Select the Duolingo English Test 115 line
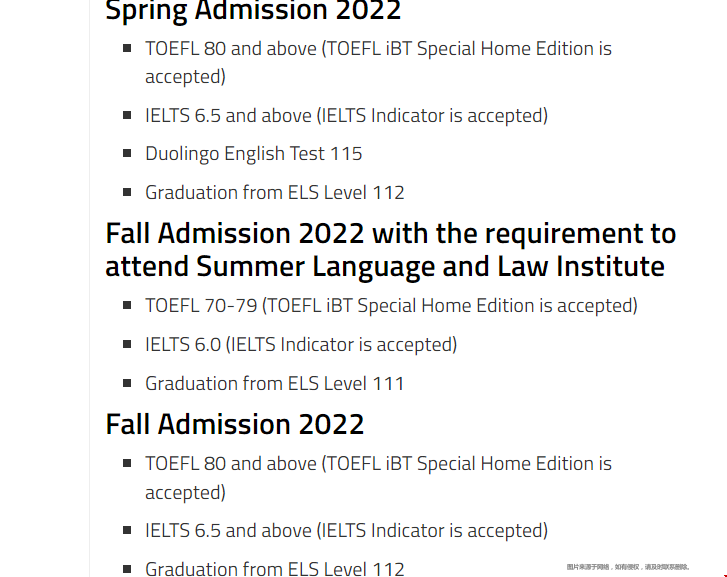Screen dimensions: 727x577 (254, 154)
